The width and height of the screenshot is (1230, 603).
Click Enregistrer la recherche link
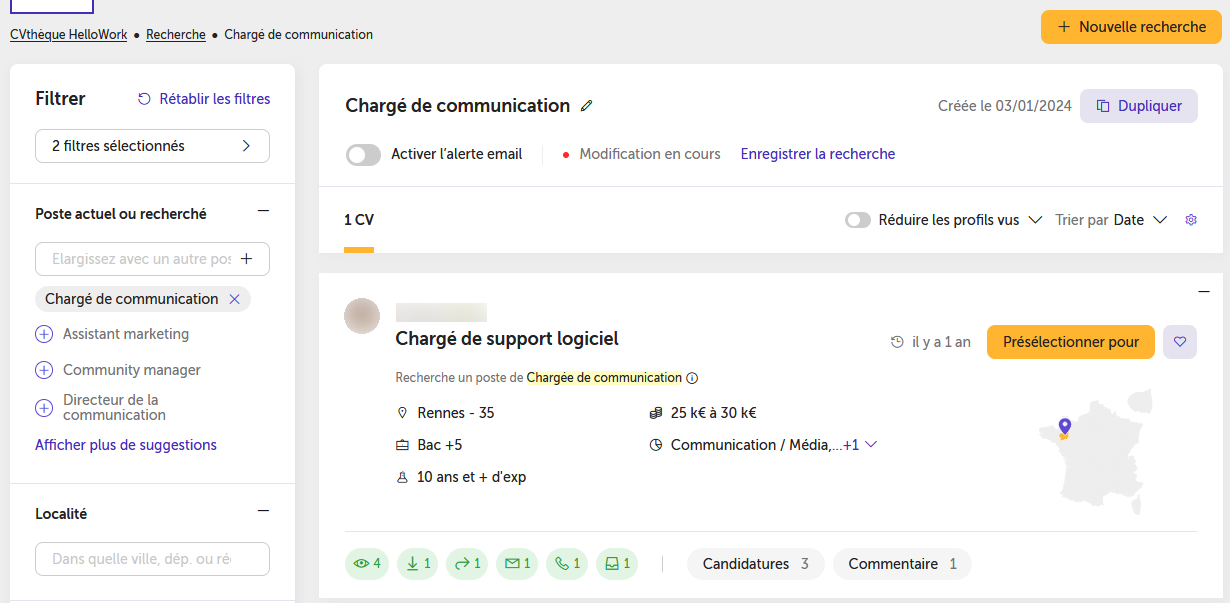[x=818, y=154]
